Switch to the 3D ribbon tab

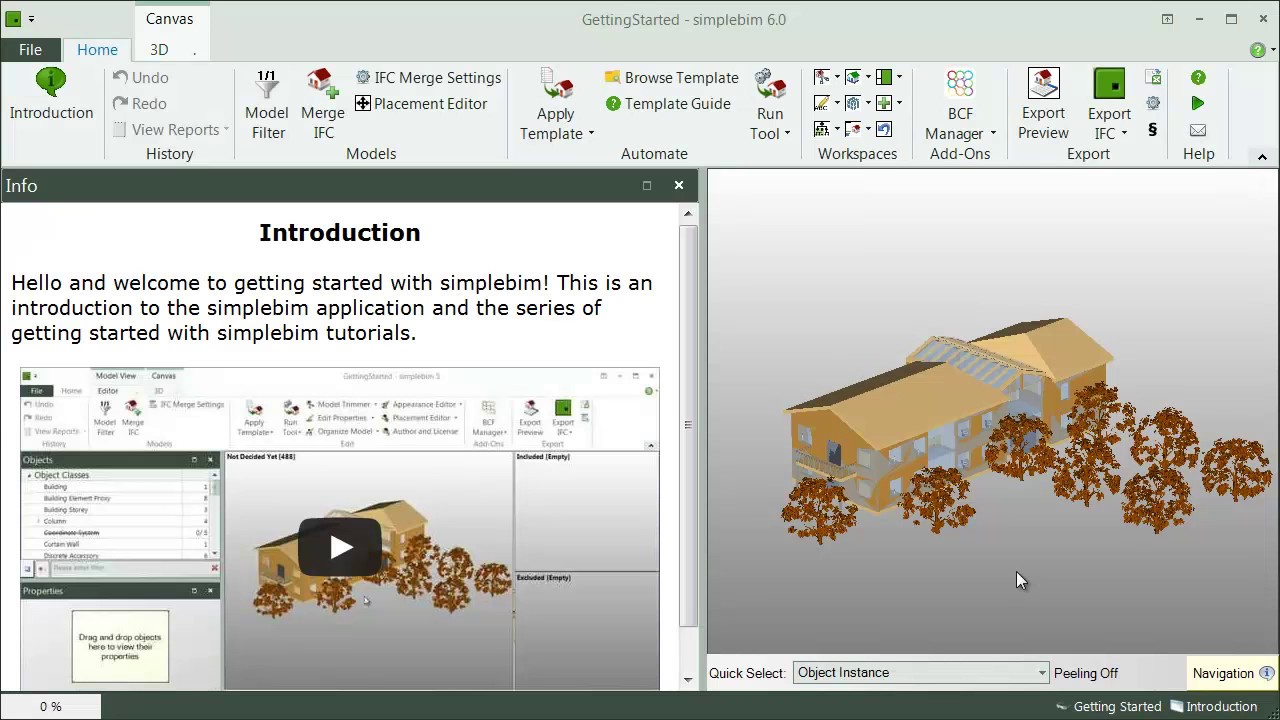(x=159, y=50)
